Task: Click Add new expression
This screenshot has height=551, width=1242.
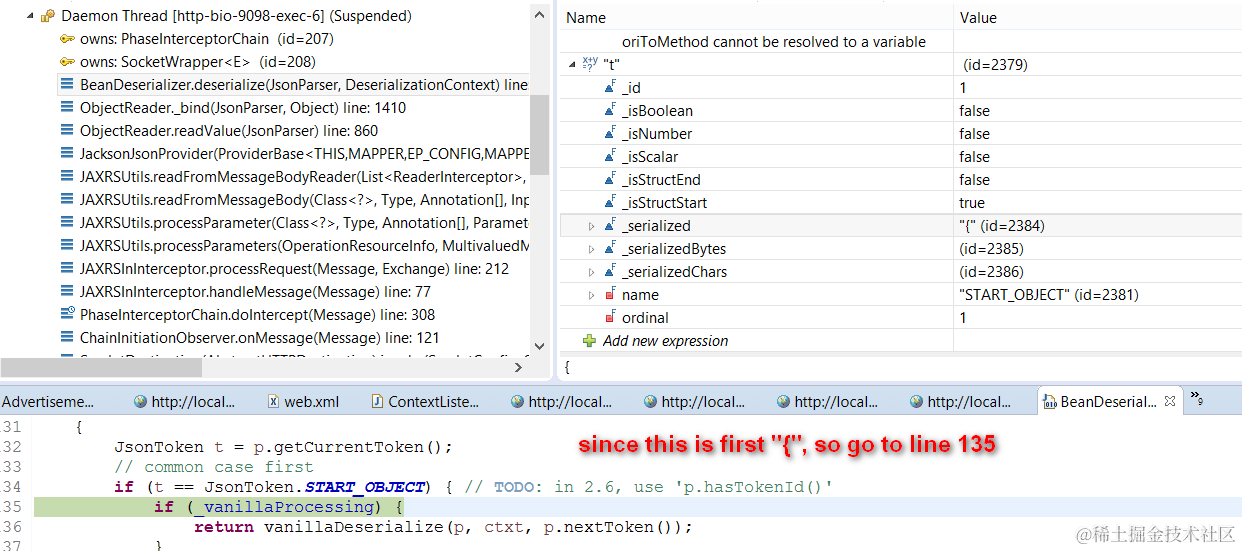Action: coord(665,341)
